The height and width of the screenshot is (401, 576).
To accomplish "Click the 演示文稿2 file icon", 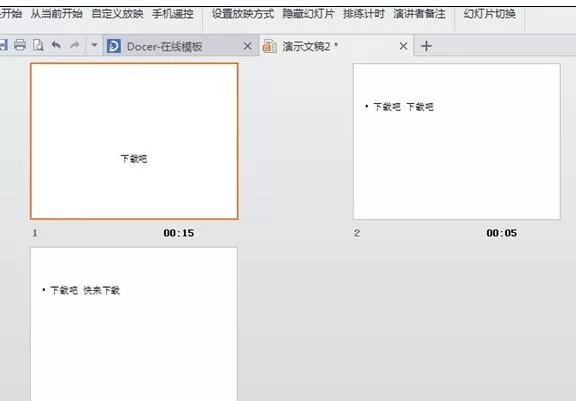I will [270, 46].
